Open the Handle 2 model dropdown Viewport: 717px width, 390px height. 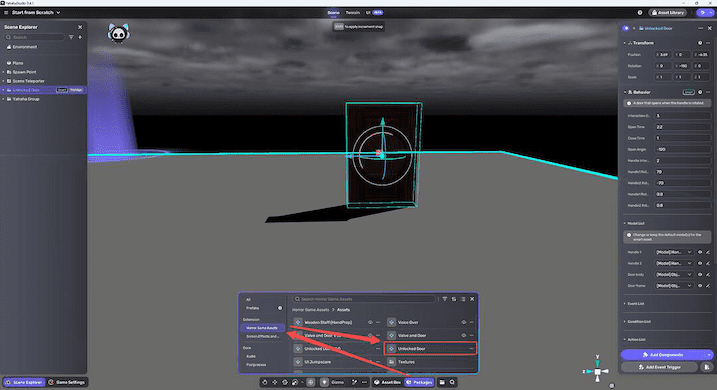(x=674, y=263)
